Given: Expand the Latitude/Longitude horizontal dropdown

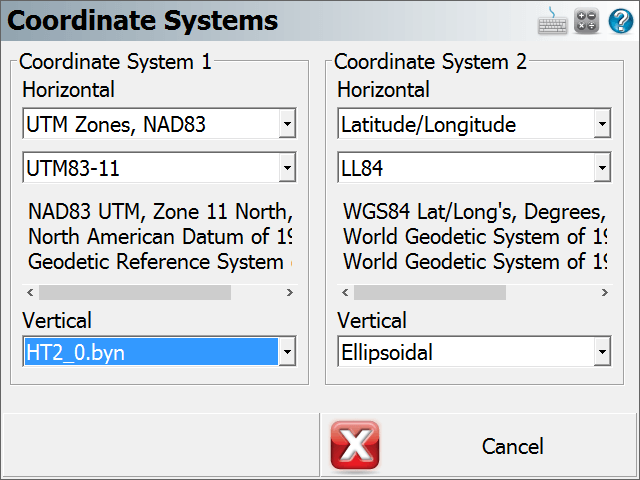Looking at the screenshot, I should click(602, 123).
